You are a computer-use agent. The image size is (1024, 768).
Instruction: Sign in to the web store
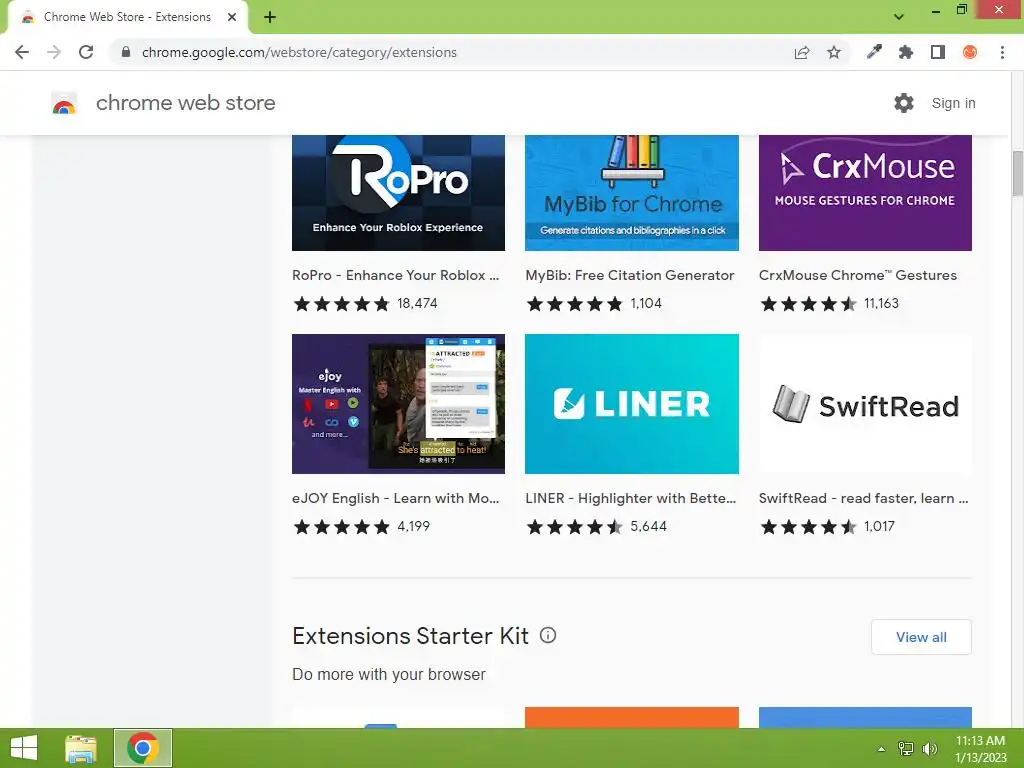pos(953,103)
